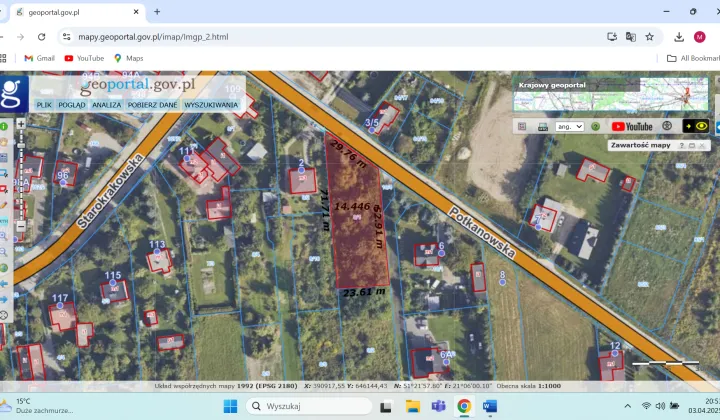Open the Maps bookmark
The width and height of the screenshot is (720, 420).
128,58
